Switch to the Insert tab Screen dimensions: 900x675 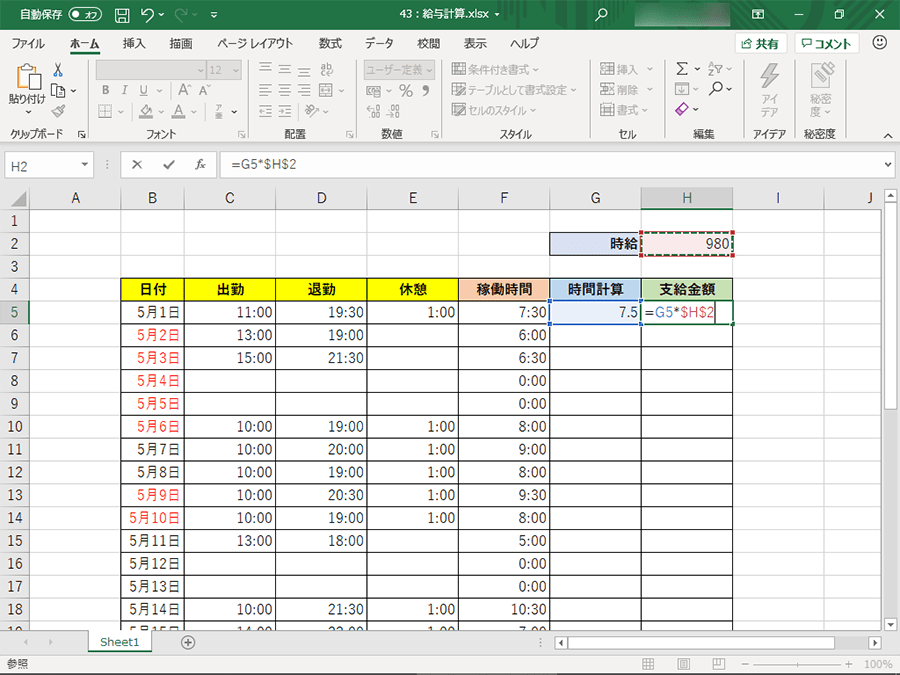coord(134,44)
